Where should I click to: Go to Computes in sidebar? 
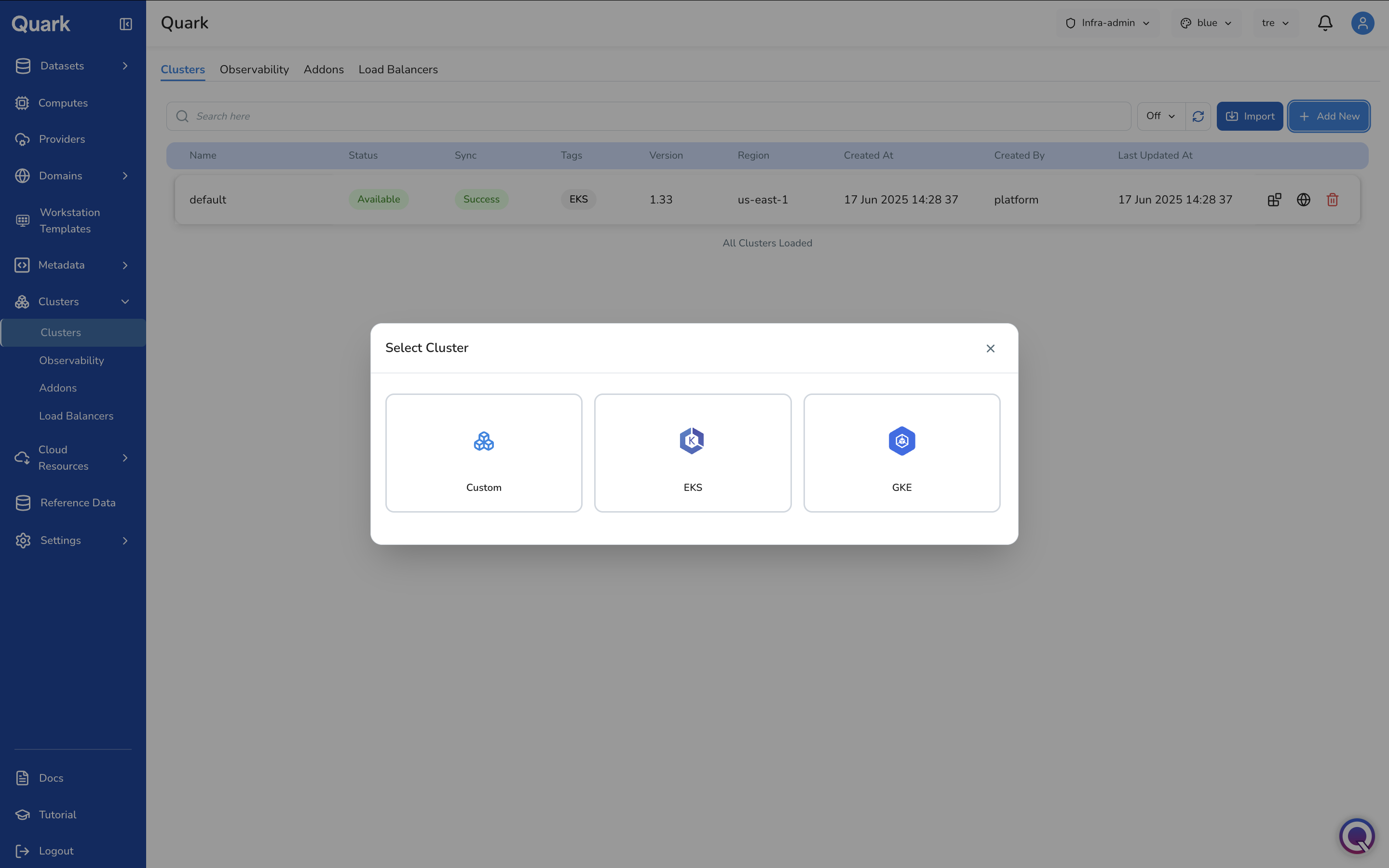pos(63,103)
